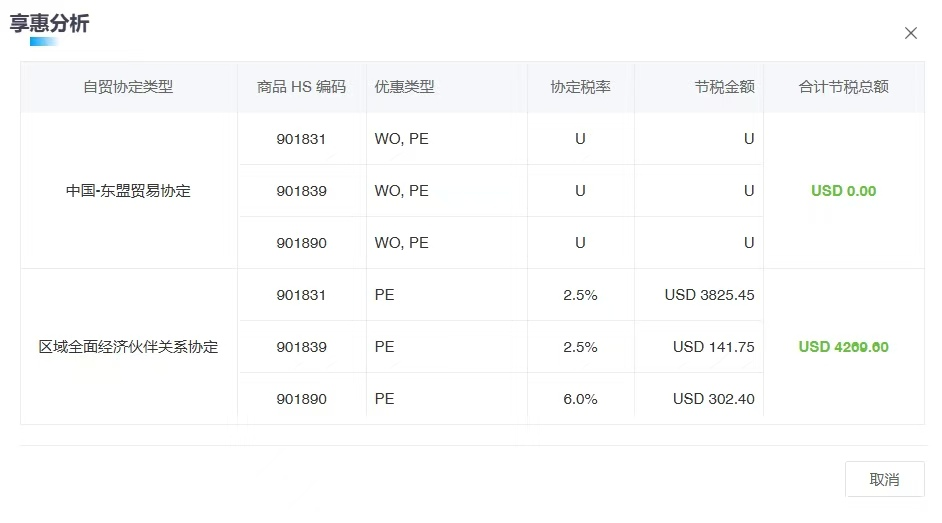Select HS code 901839 in the 区域全面经济伙伴关系协定 group
The width and height of the screenshot is (942, 523).
(x=301, y=347)
